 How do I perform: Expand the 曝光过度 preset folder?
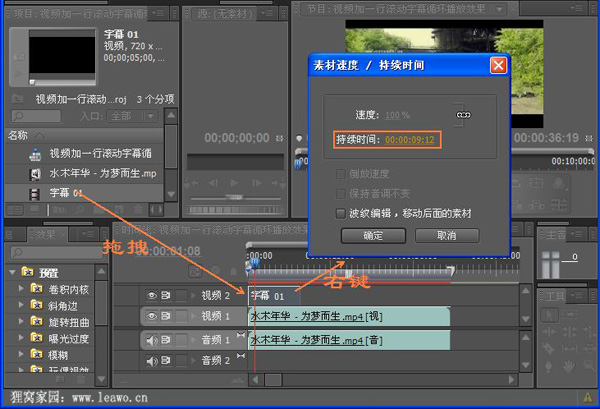pos(21,338)
